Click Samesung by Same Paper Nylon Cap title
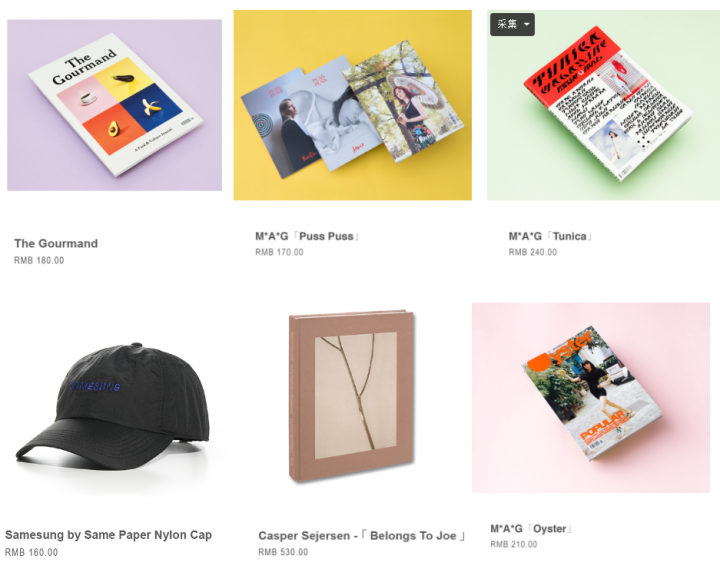Screen dimensions: 720x569 click(x=108, y=535)
